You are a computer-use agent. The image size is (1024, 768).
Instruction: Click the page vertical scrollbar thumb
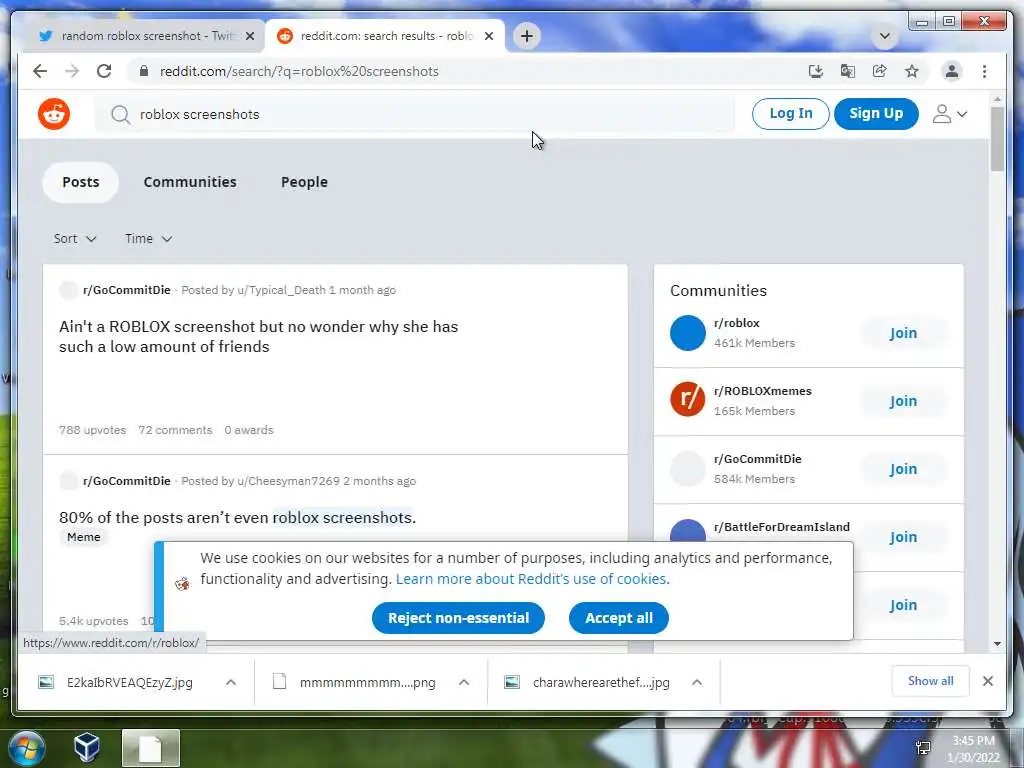pos(997,138)
